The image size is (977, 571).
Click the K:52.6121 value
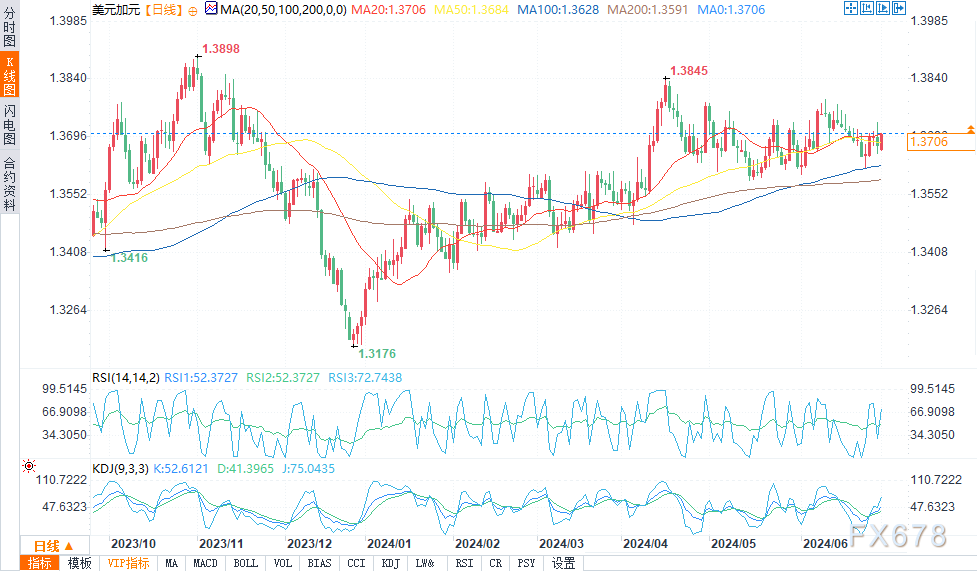(x=181, y=469)
